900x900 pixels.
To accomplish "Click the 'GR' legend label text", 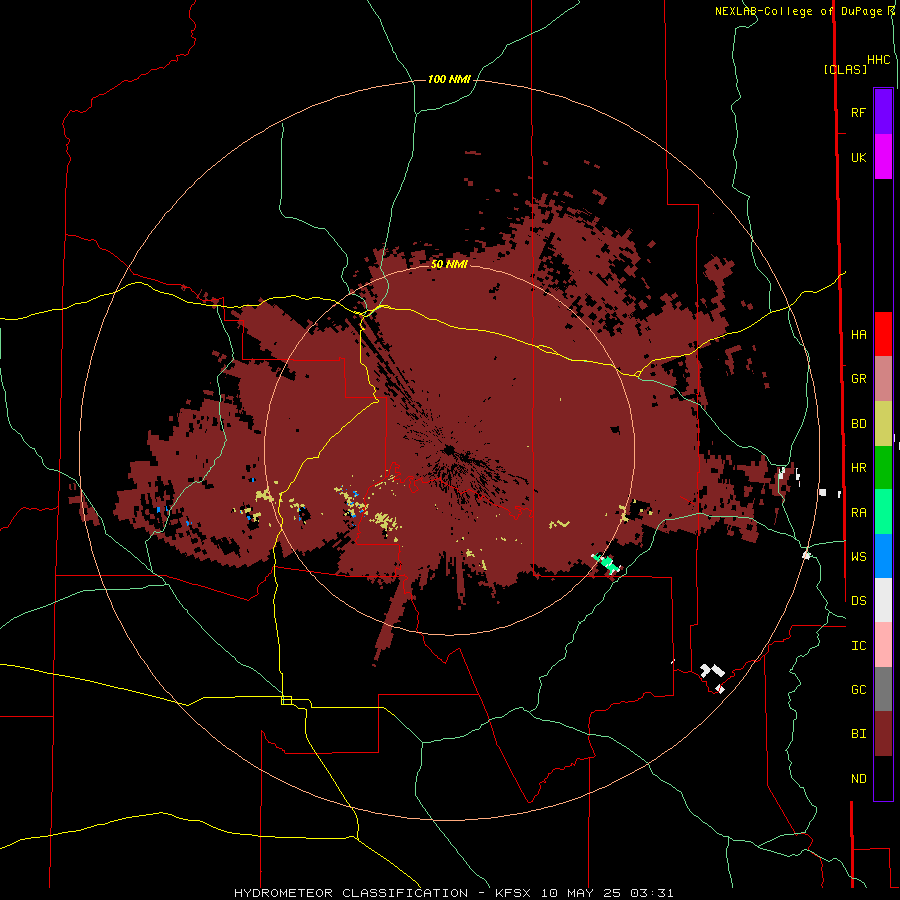I will tap(858, 379).
